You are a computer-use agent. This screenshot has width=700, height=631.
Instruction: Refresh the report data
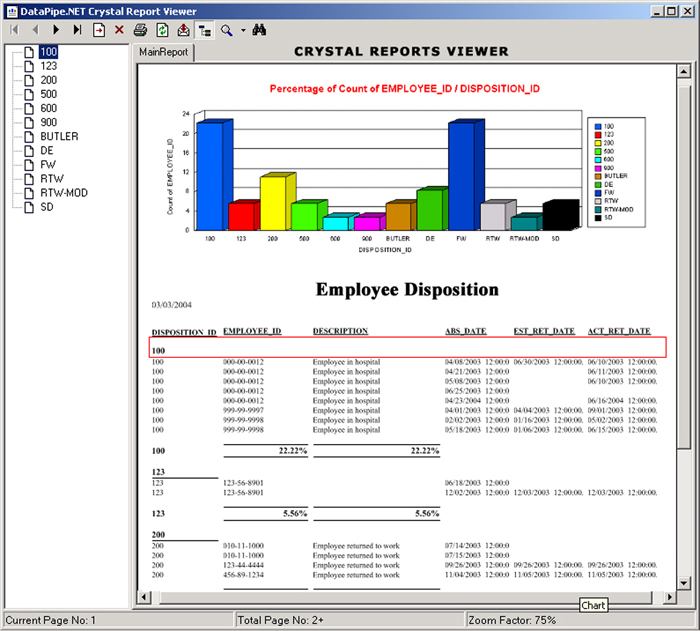(x=162, y=30)
